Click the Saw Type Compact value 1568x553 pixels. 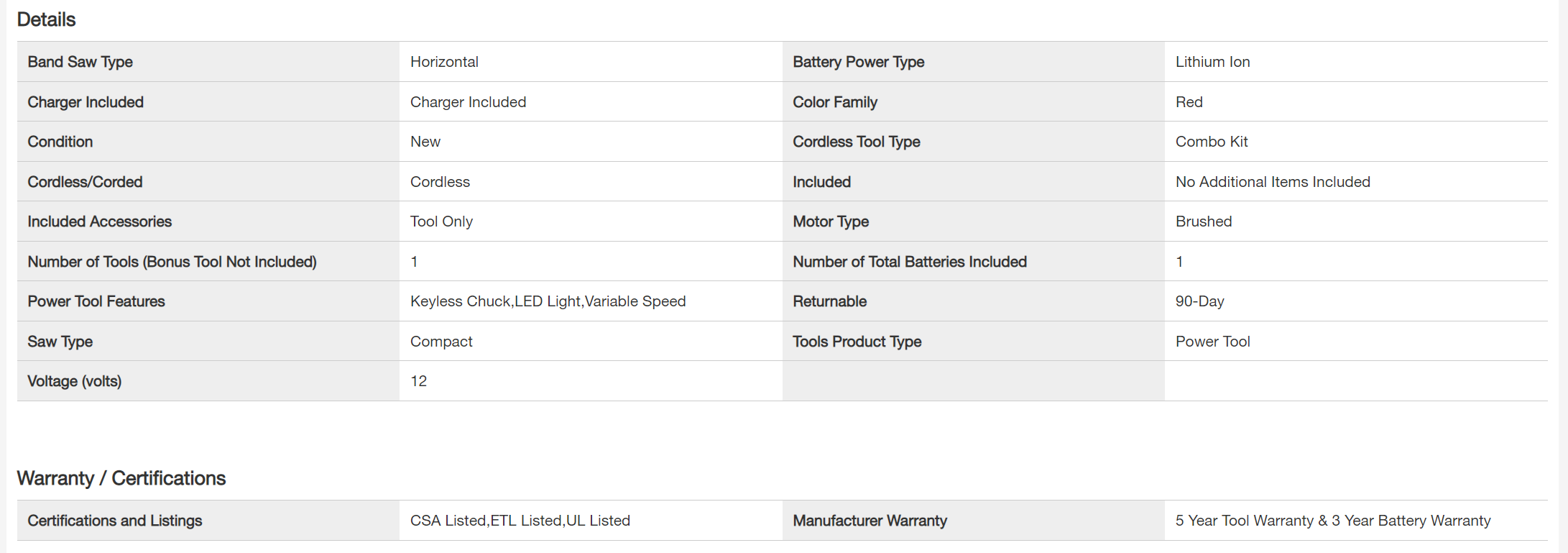(x=441, y=342)
